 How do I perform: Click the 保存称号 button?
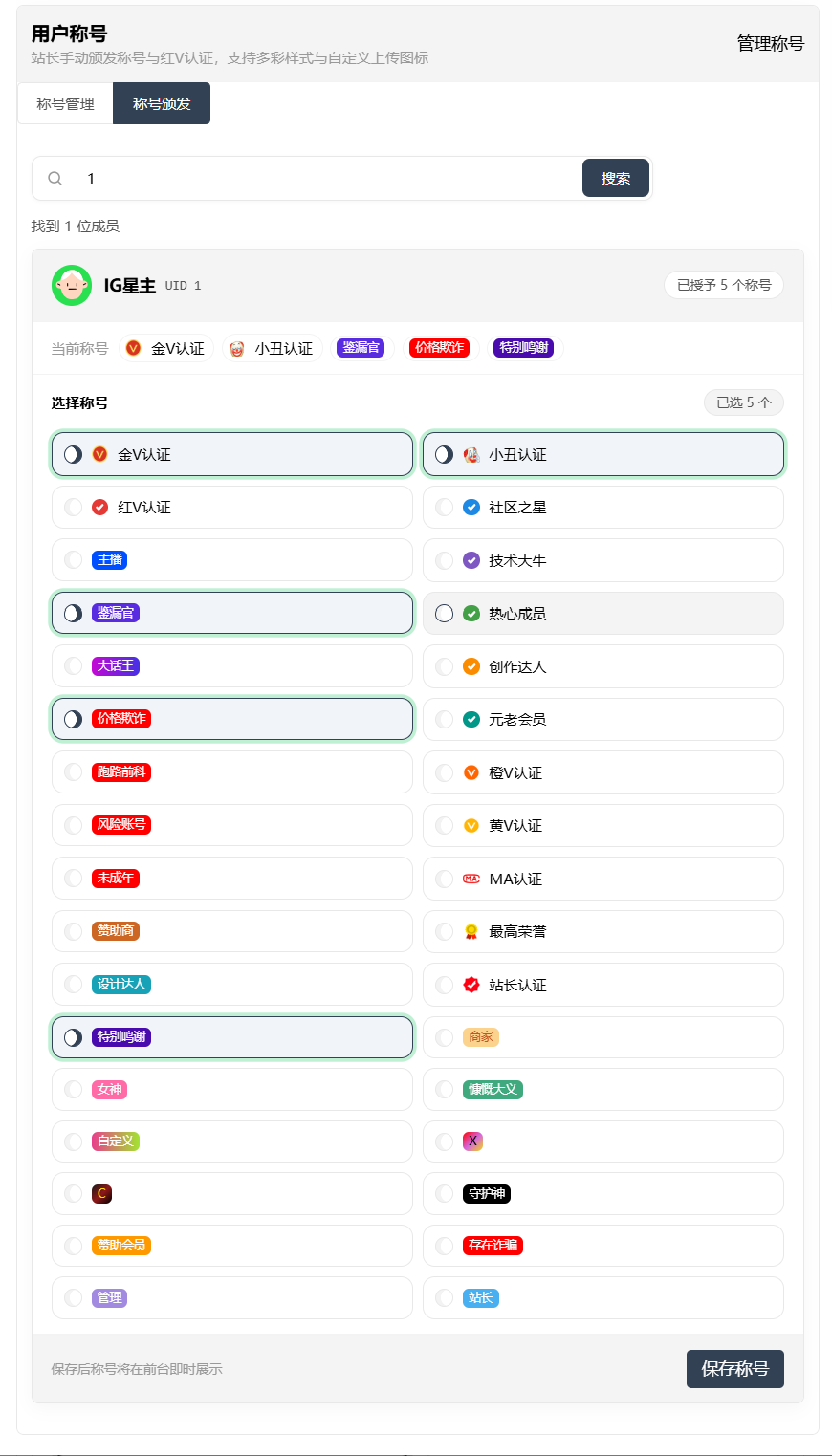click(x=735, y=1369)
